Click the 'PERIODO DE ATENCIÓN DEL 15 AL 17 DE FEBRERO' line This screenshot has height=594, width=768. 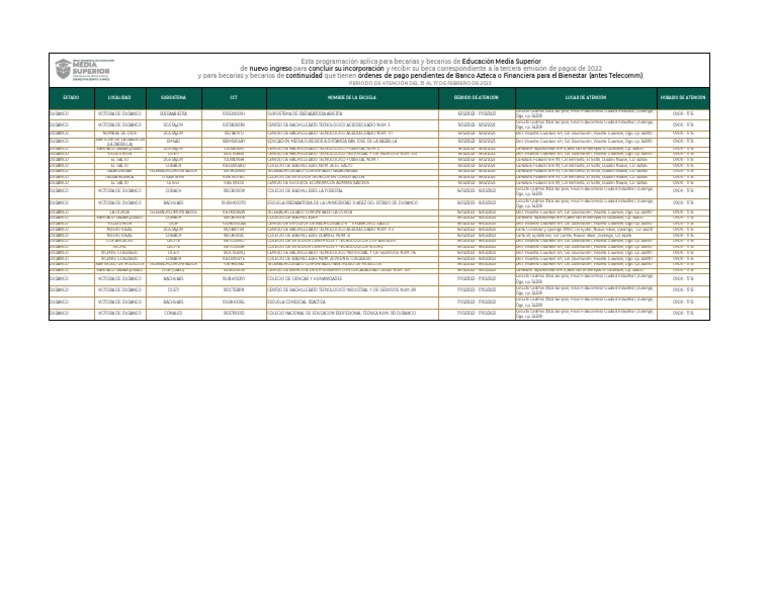pyautogui.click(x=420, y=83)
